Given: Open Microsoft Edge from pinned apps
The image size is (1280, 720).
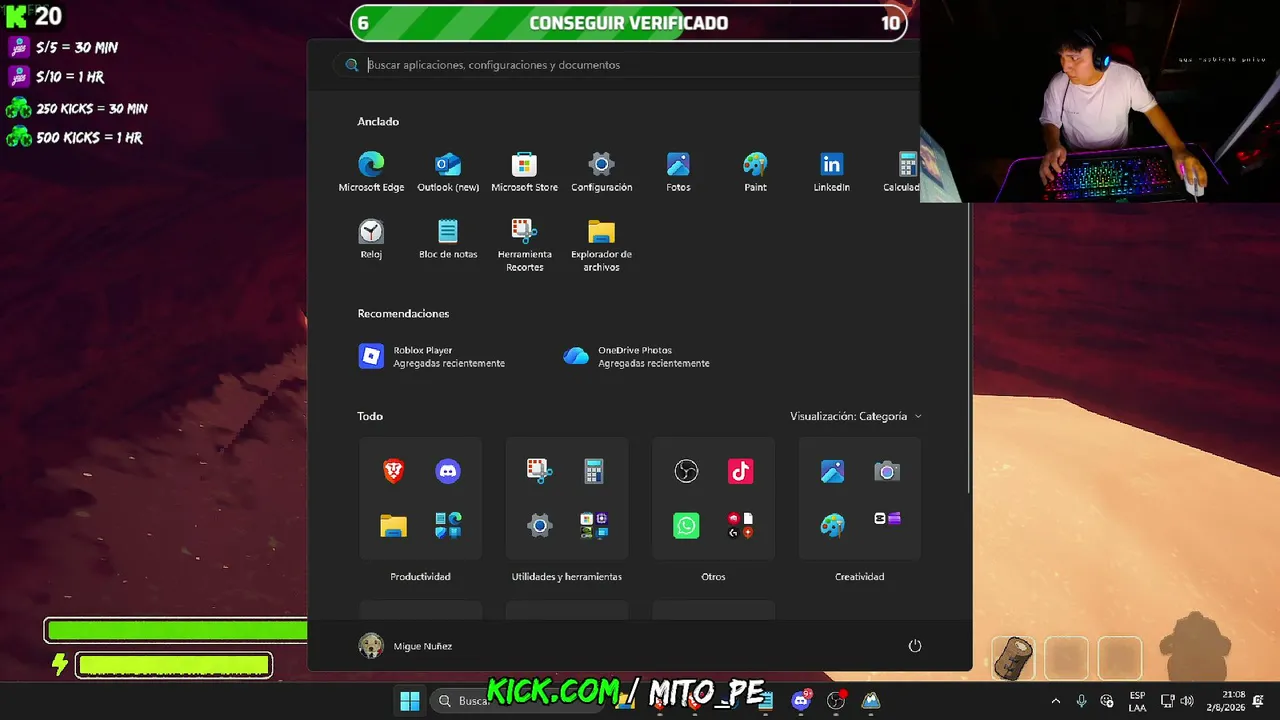Looking at the screenshot, I should coord(371,171).
